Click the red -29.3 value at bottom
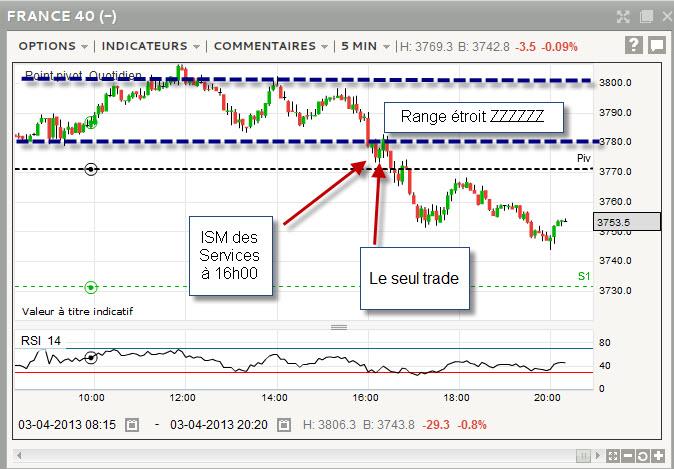674x469 pixels. click(436, 425)
